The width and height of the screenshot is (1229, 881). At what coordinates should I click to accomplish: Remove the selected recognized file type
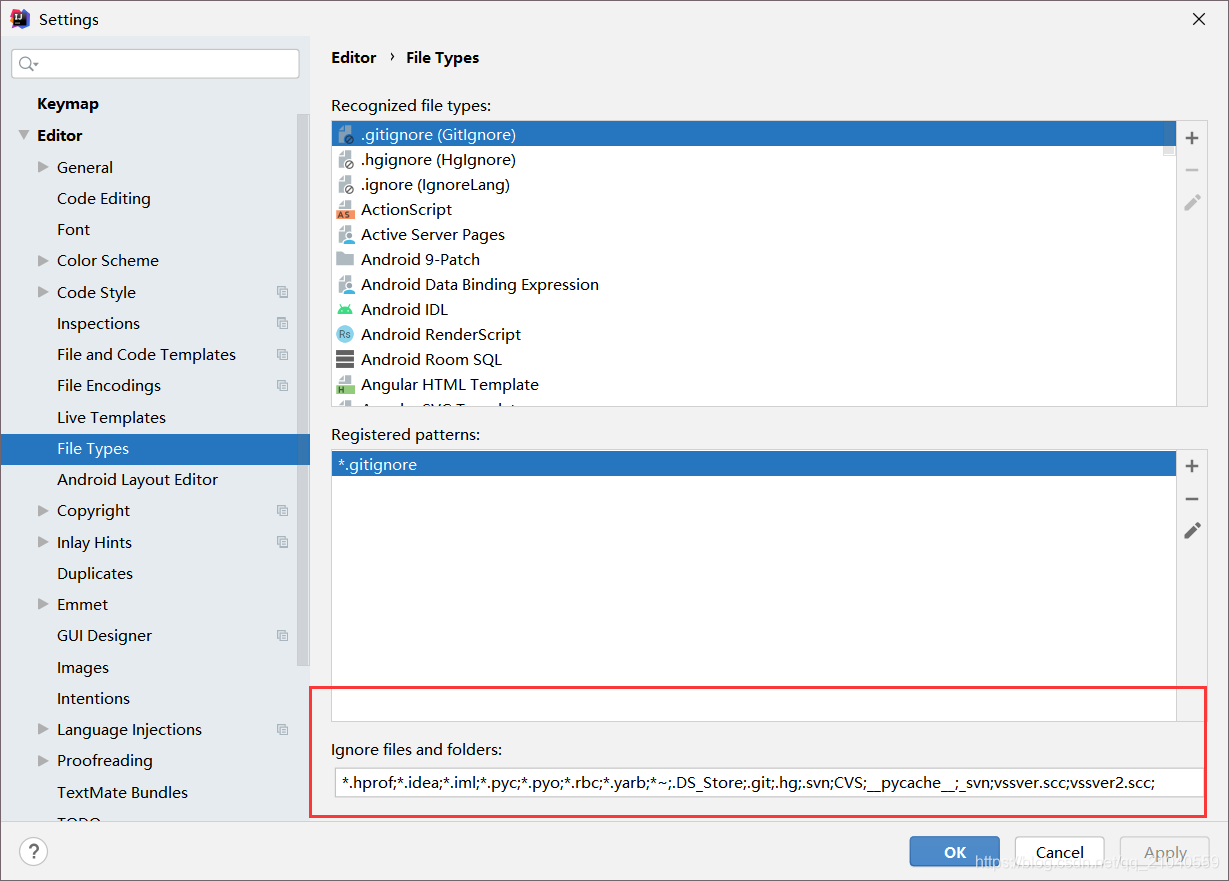(x=1192, y=170)
